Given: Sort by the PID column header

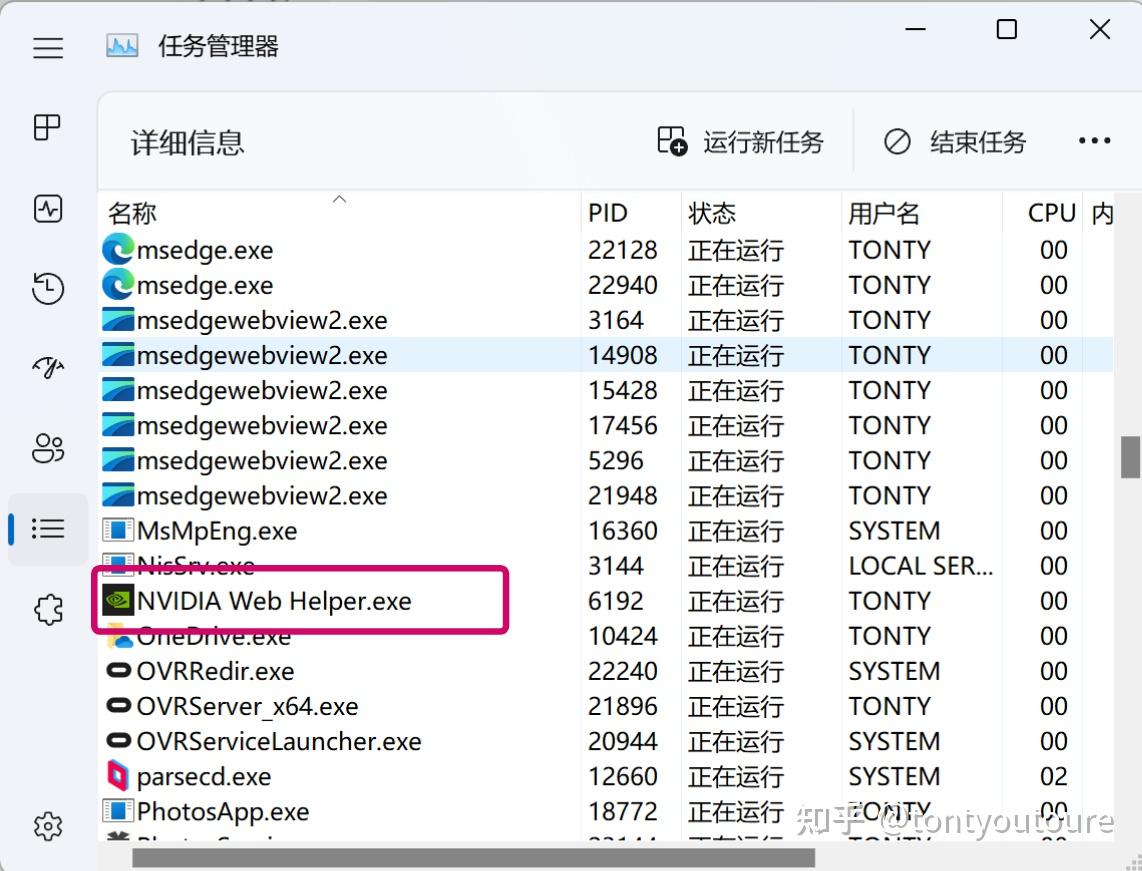Looking at the screenshot, I should (x=631, y=213).
